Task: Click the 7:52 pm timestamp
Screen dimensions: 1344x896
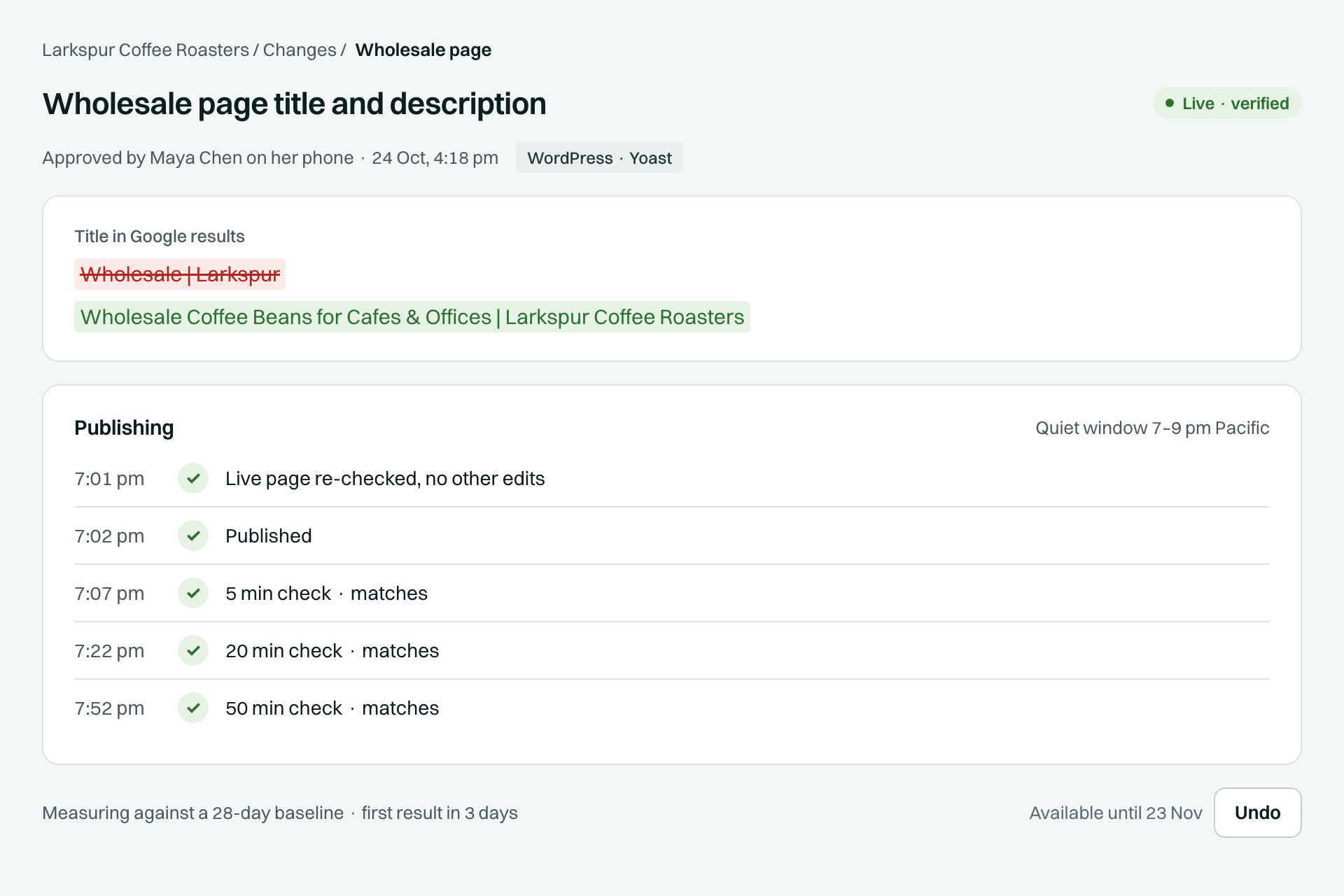Action: point(109,708)
